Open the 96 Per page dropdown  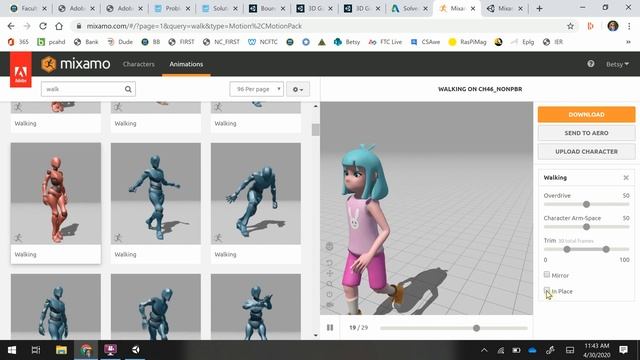click(x=256, y=89)
